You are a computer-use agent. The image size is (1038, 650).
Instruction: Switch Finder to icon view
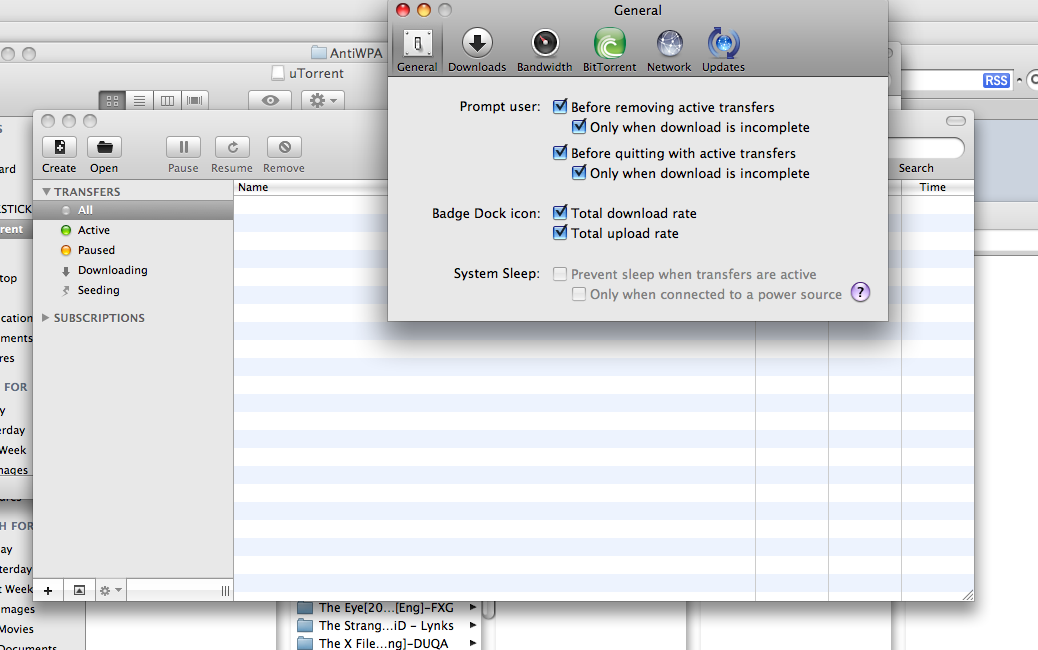click(113, 101)
